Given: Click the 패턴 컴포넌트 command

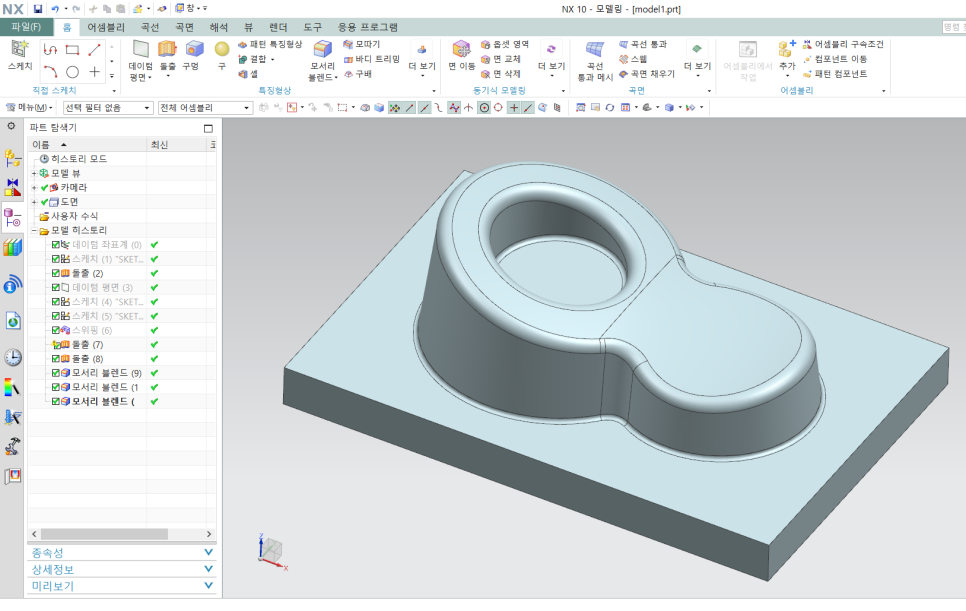Looking at the screenshot, I should pos(835,74).
